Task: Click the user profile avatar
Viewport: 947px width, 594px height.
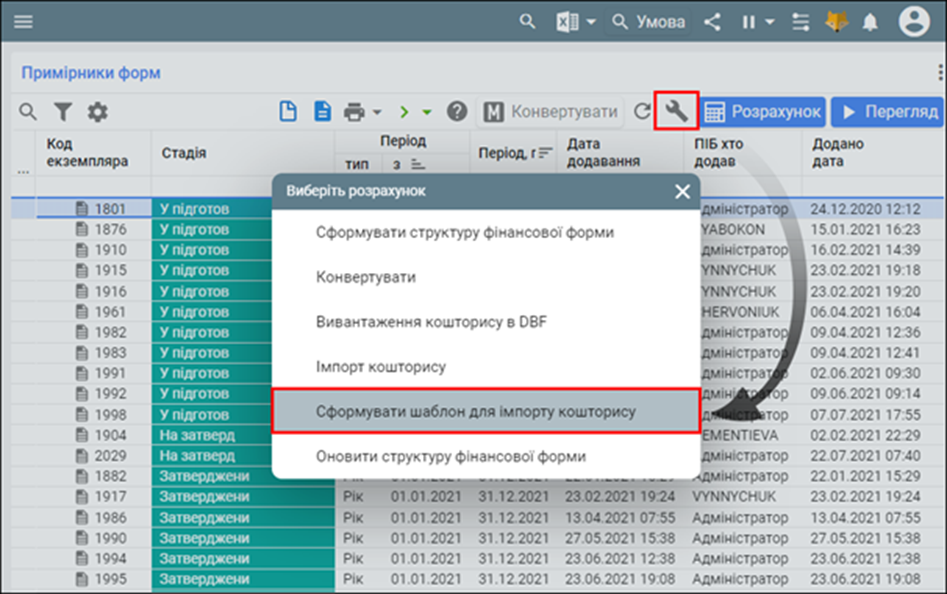Action: point(914,21)
